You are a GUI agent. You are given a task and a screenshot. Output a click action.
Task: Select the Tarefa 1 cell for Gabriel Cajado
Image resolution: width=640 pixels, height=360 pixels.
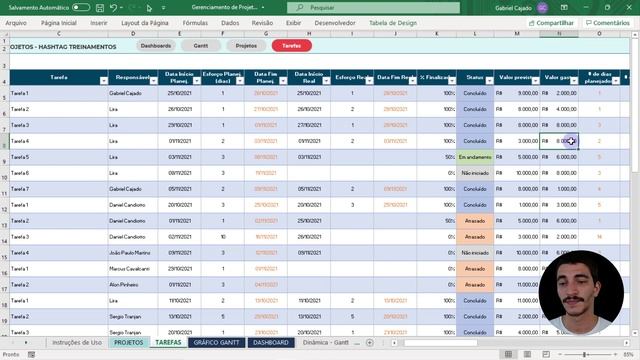tap(59, 93)
